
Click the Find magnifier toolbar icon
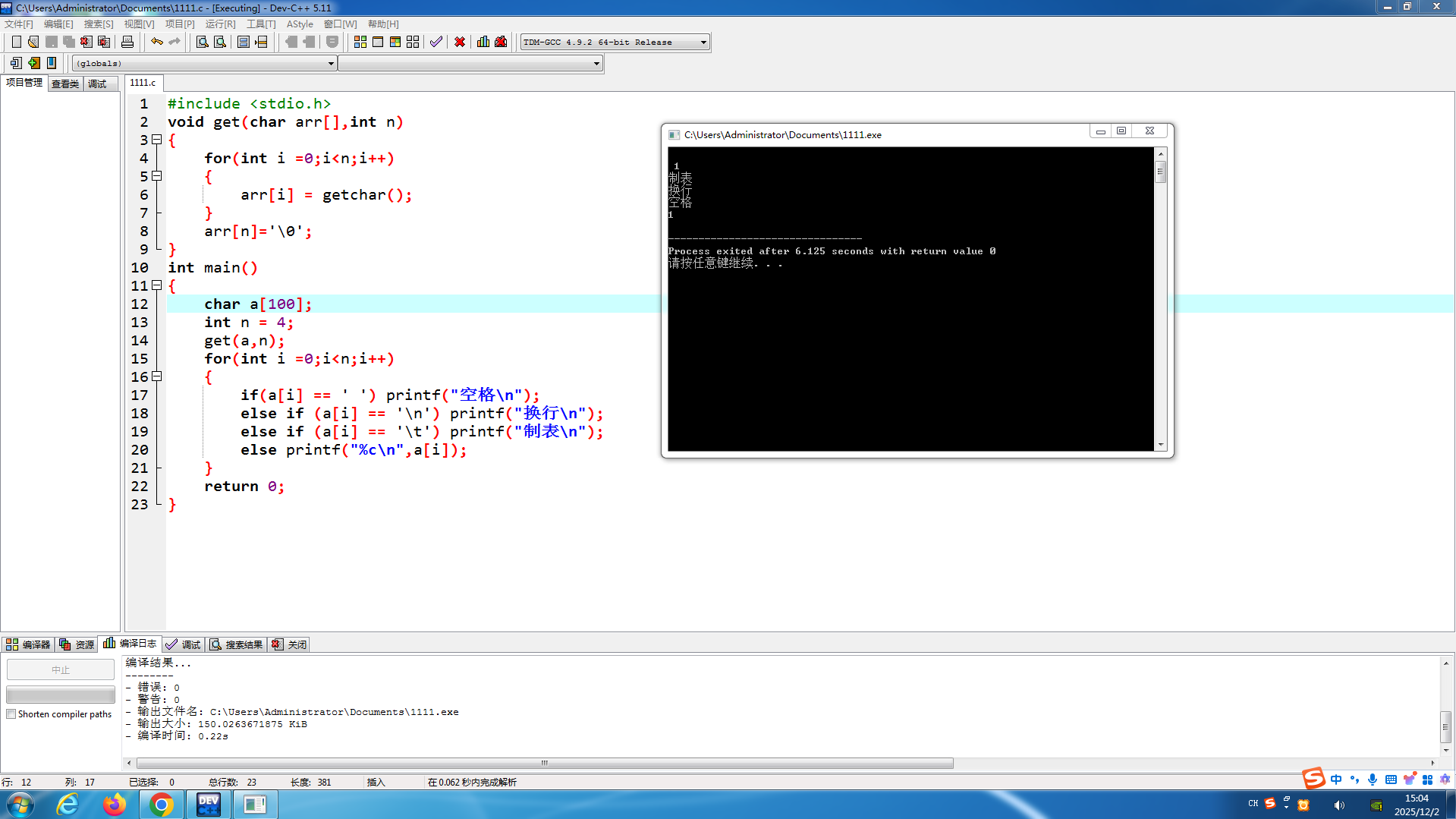[x=203, y=42]
